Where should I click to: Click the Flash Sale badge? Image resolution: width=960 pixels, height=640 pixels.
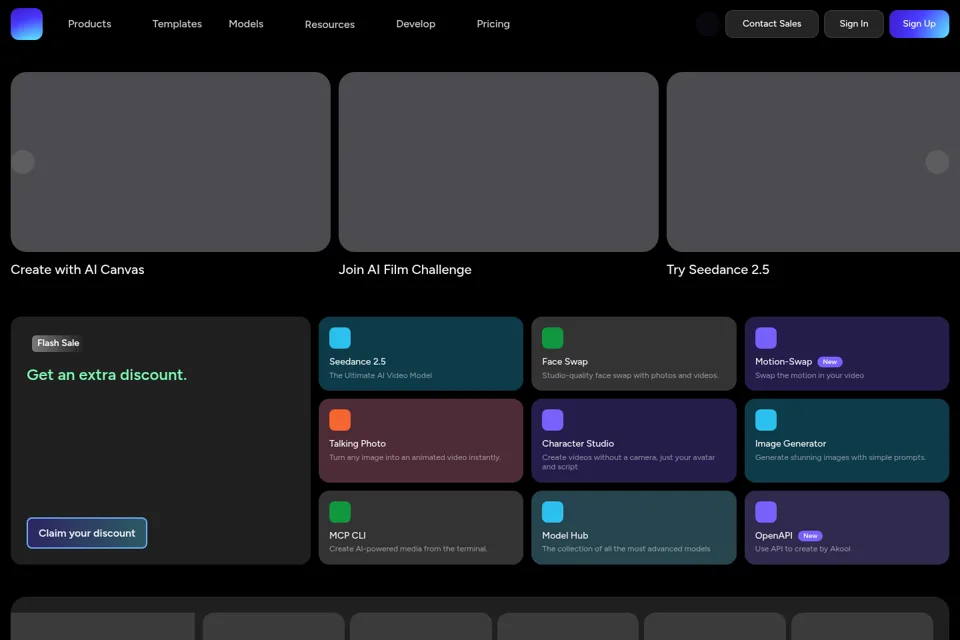tap(58, 343)
